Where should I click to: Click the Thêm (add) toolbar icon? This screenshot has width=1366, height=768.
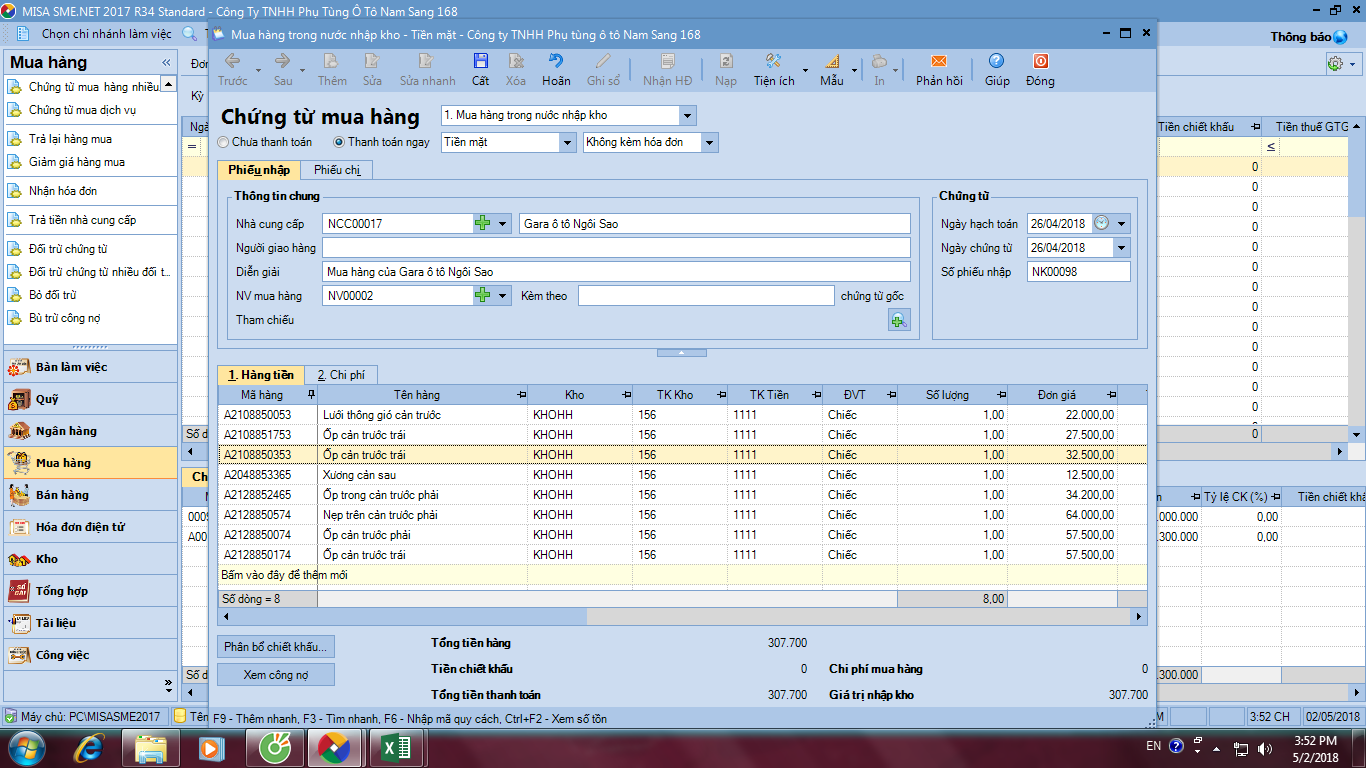[332, 62]
